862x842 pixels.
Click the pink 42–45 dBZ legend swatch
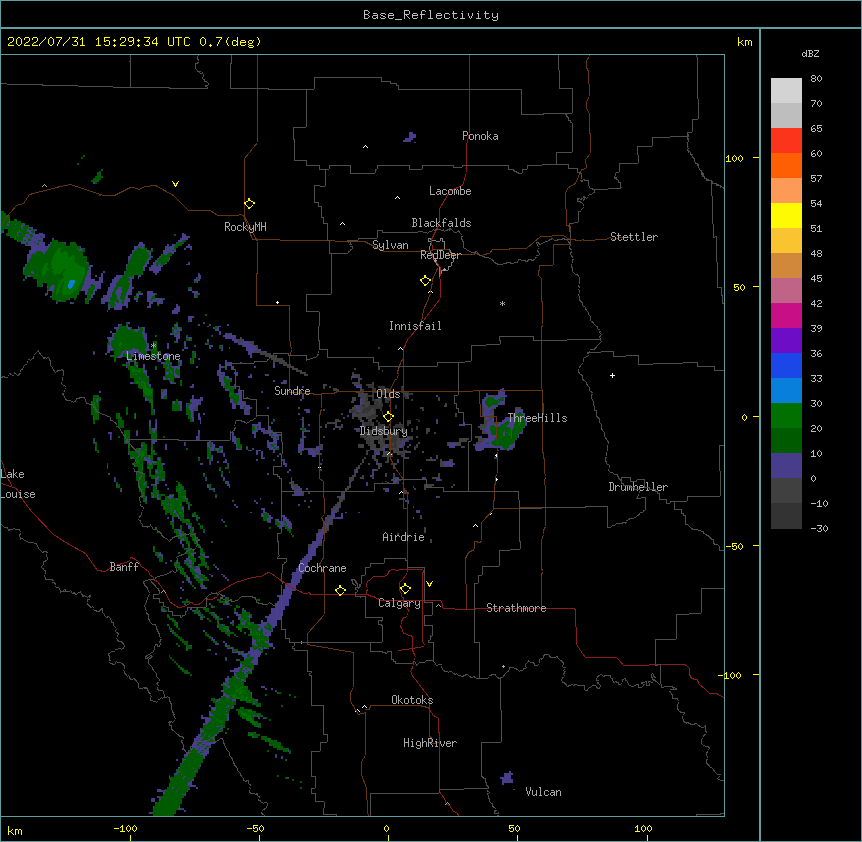[x=786, y=291]
